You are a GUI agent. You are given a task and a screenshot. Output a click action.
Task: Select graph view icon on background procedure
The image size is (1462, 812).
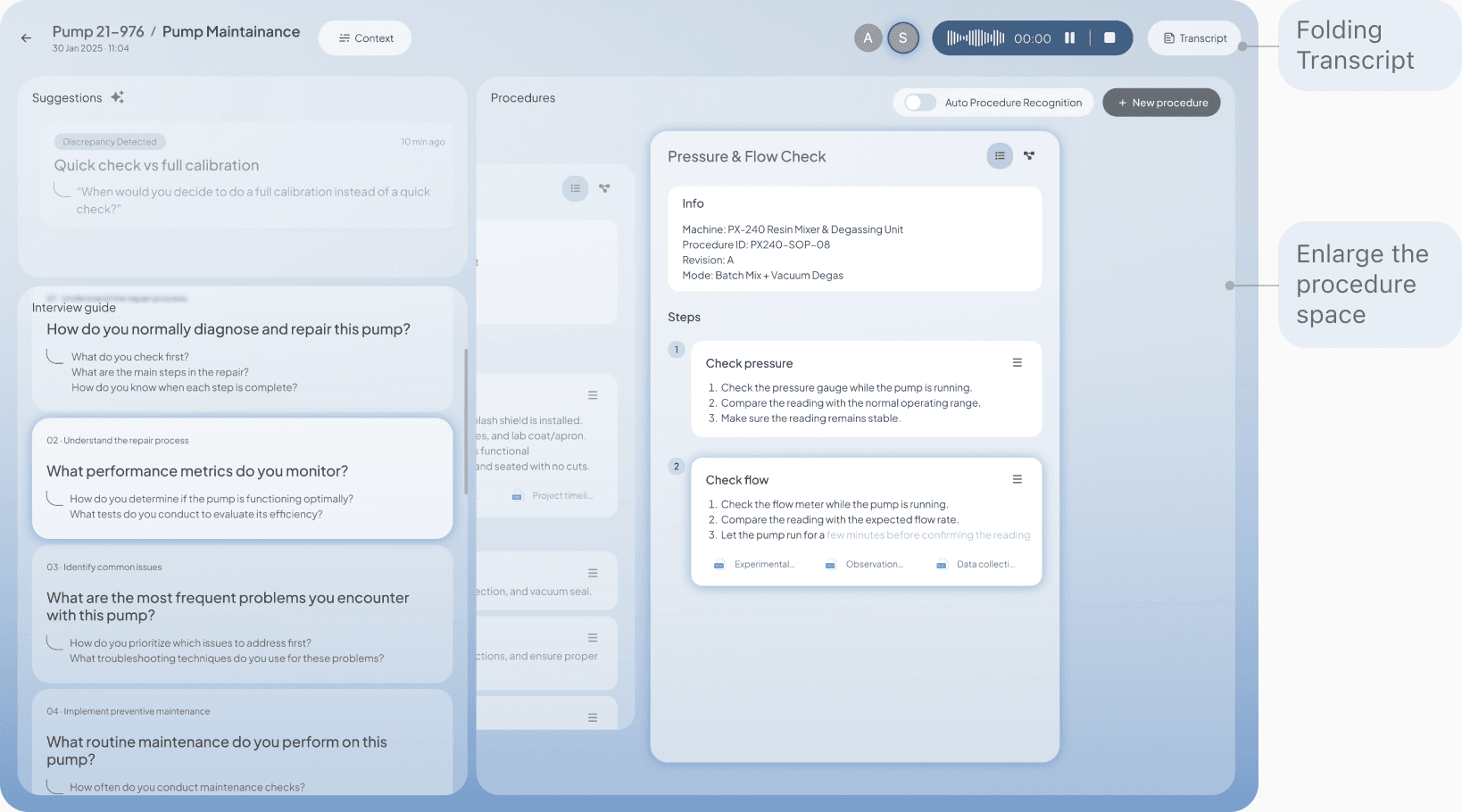(x=605, y=188)
